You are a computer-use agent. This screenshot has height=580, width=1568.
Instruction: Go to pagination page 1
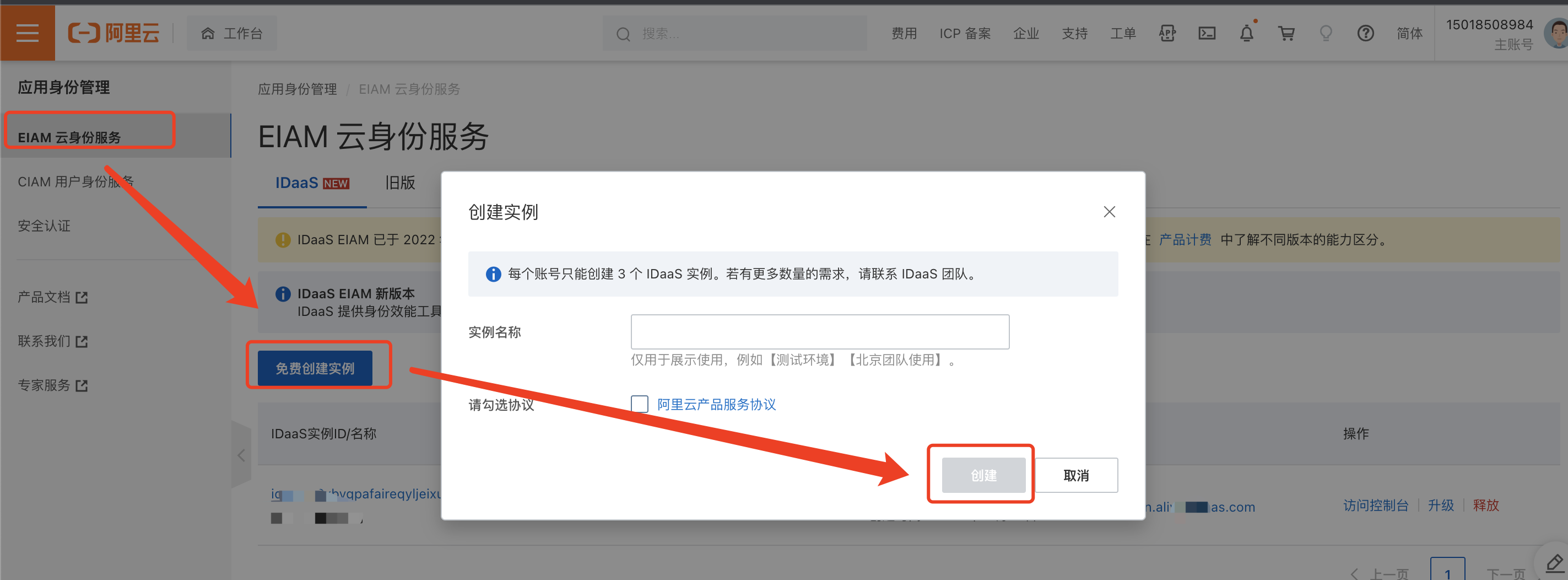point(1447,573)
